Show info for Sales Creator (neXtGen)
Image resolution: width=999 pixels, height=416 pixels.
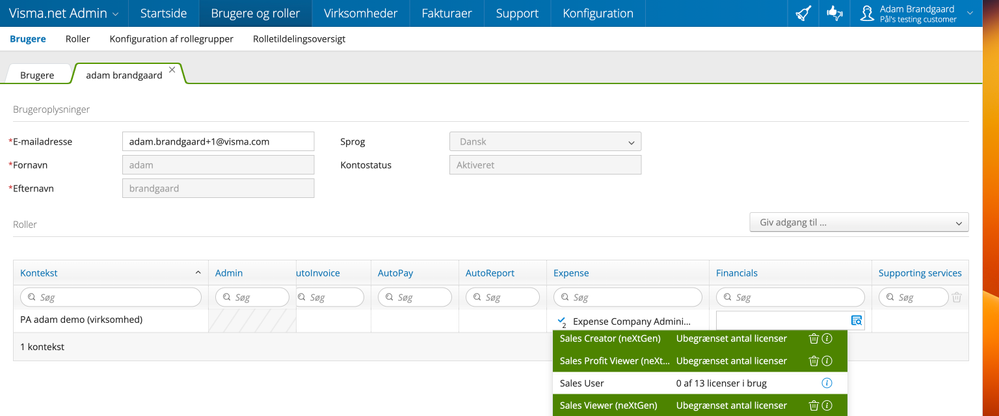point(827,338)
